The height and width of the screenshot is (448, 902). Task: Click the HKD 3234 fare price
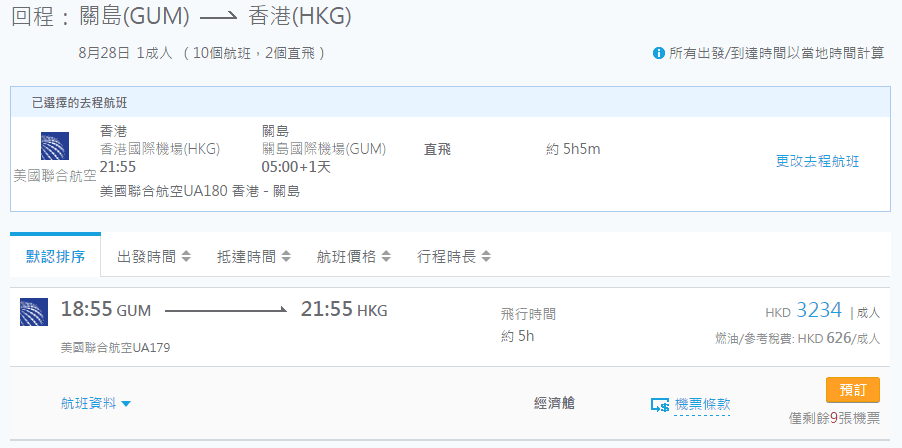[x=818, y=310]
